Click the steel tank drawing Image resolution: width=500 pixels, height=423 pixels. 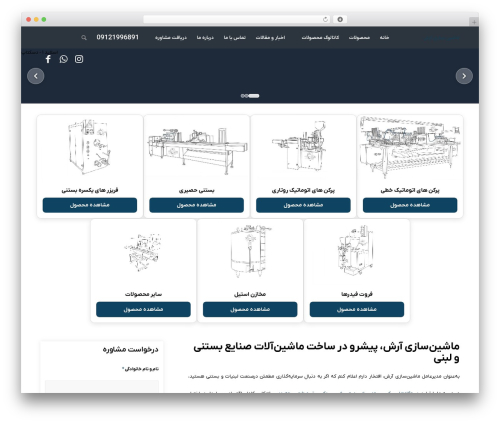coord(250,251)
